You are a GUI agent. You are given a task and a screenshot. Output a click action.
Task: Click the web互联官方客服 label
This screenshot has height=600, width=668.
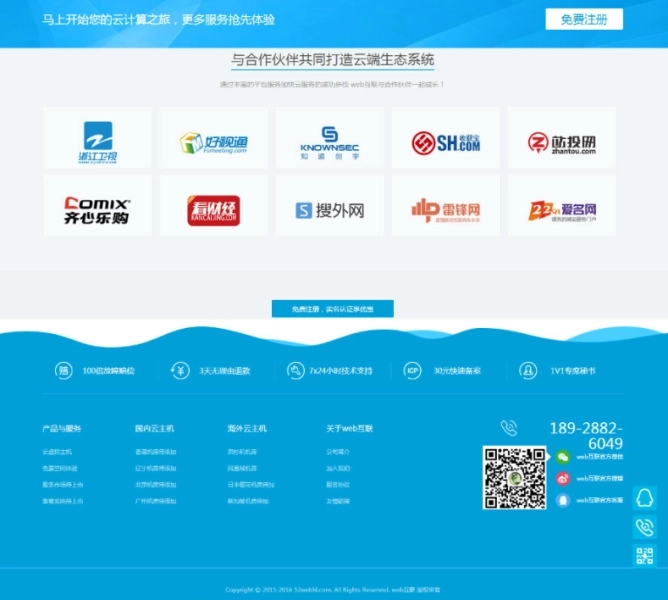(x=599, y=500)
